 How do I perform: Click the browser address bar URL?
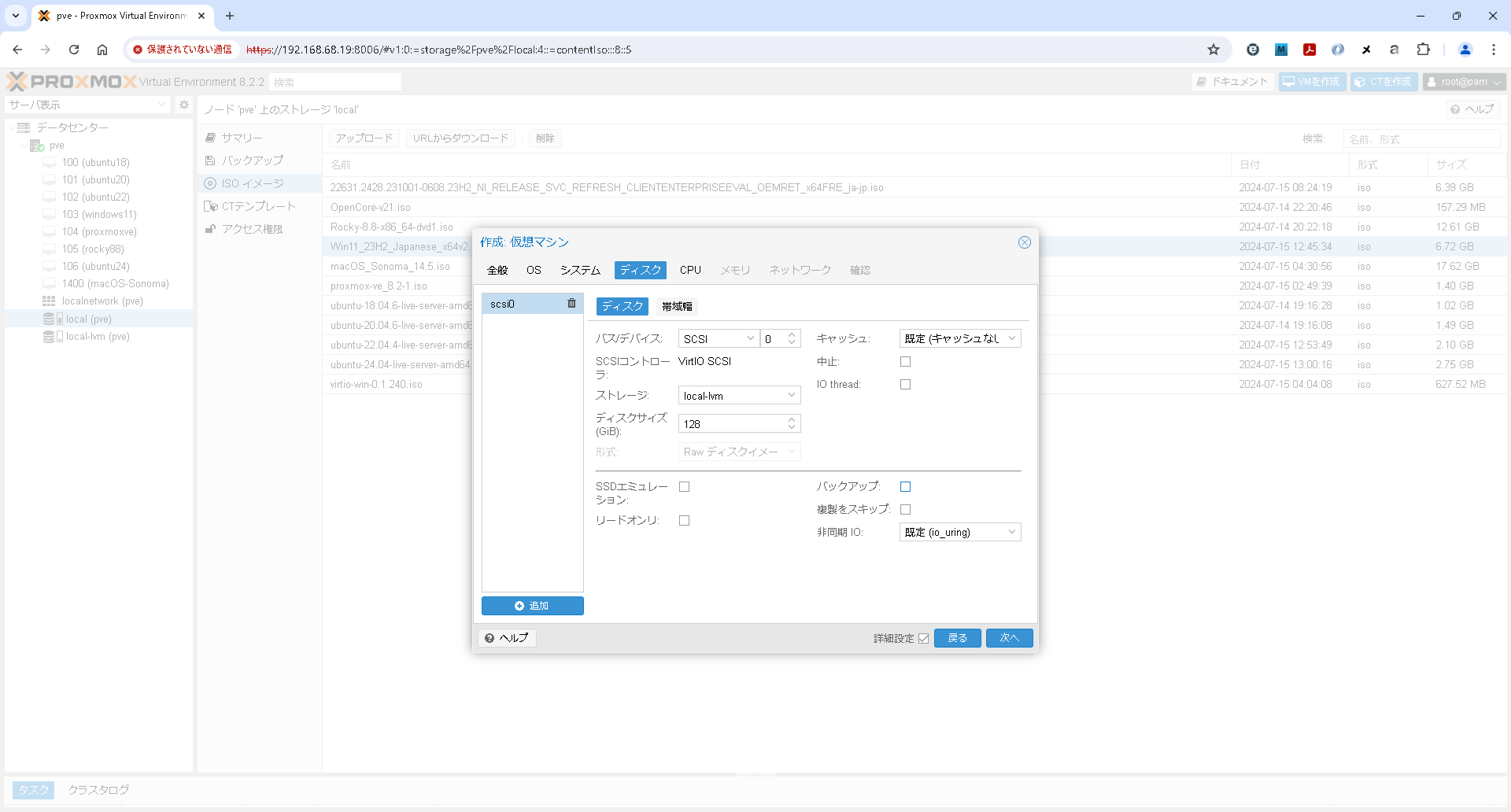(x=439, y=50)
